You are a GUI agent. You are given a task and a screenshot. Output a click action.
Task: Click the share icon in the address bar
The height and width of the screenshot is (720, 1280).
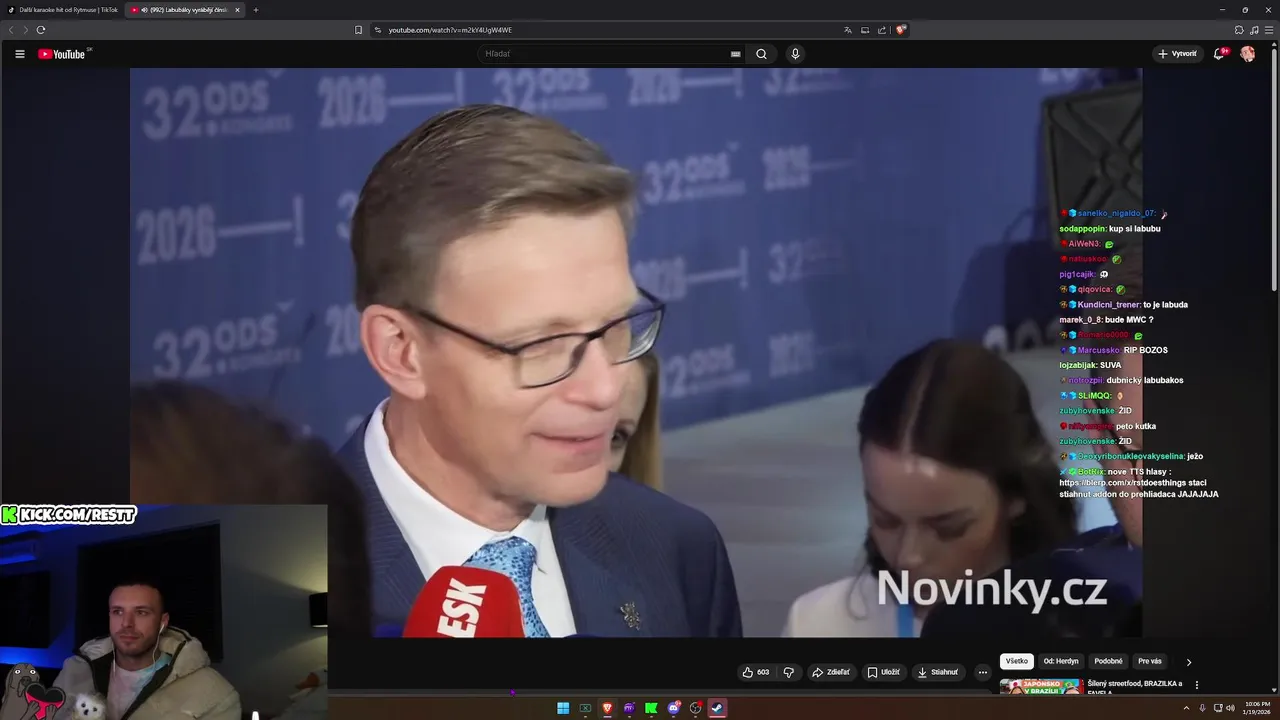click(882, 30)
